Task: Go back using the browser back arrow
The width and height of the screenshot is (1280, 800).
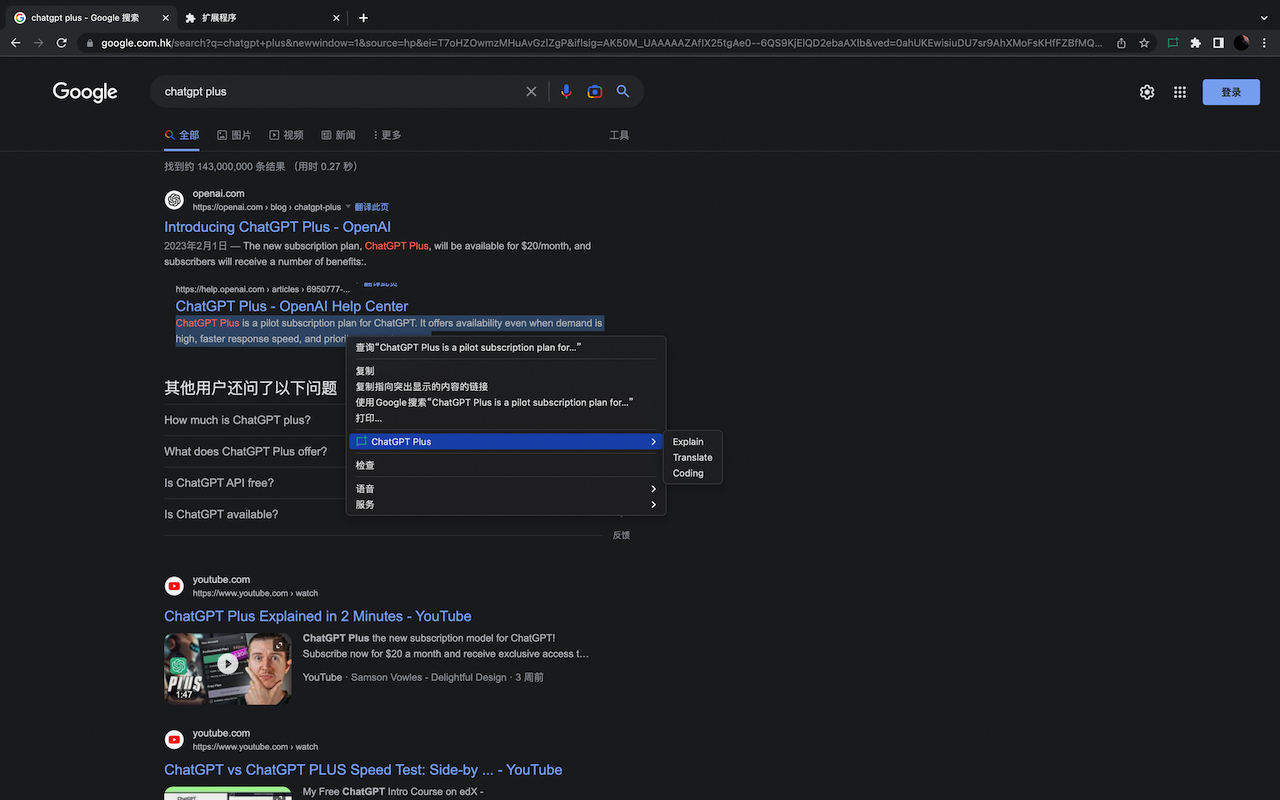Action: [15, 43]
